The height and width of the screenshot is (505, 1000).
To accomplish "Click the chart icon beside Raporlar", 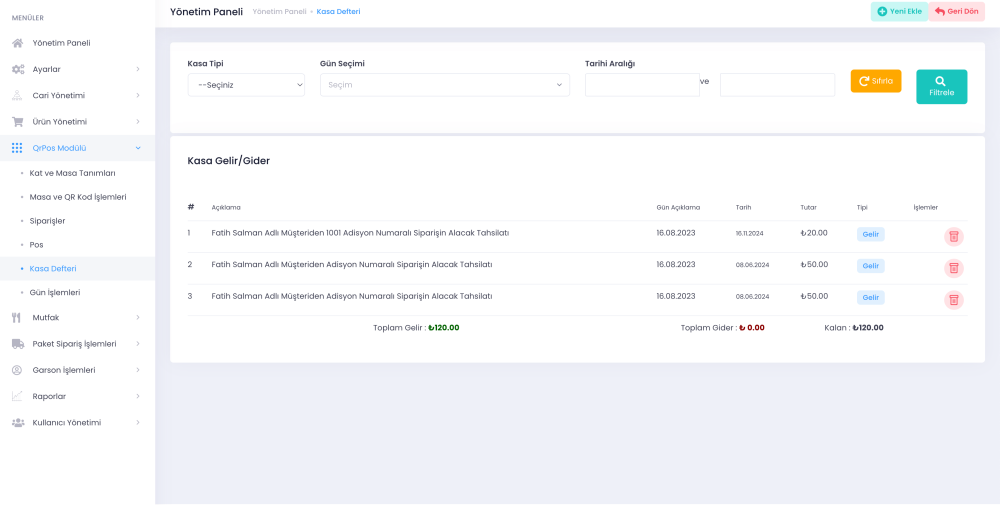I will point(18,396).
